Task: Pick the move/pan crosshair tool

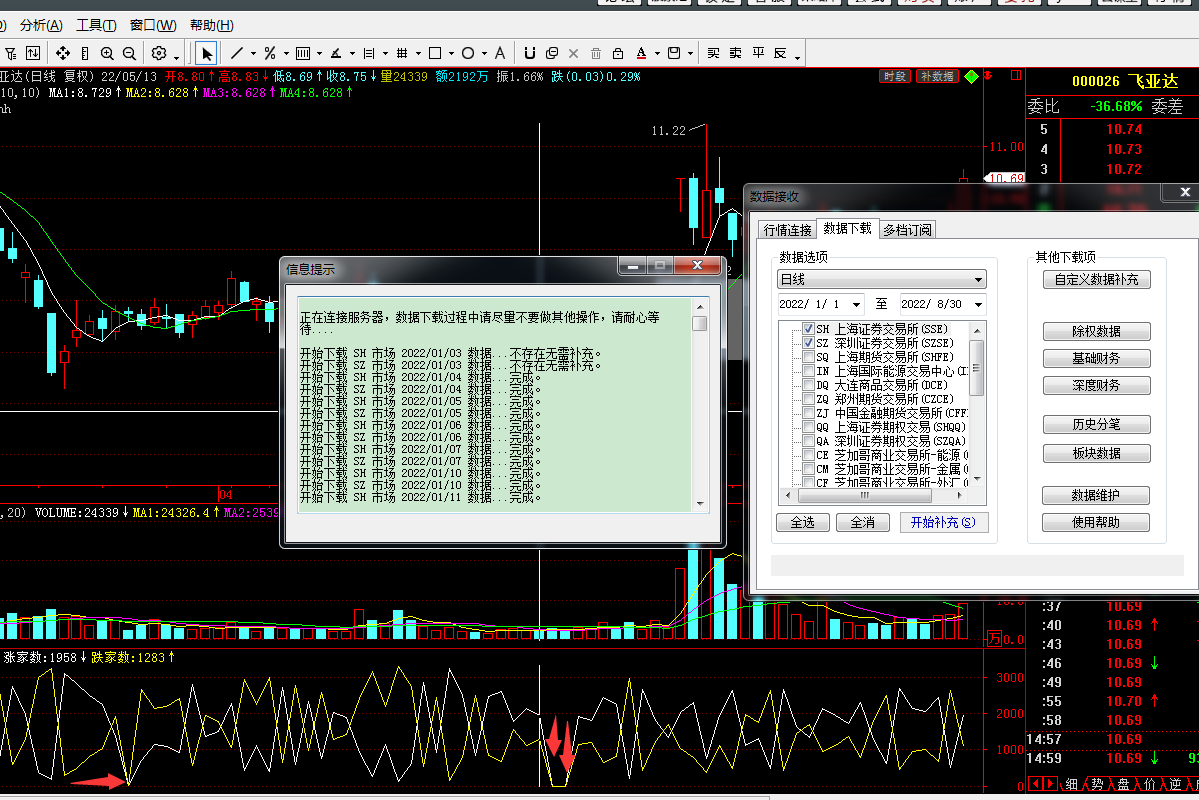Action: [63, 54]
